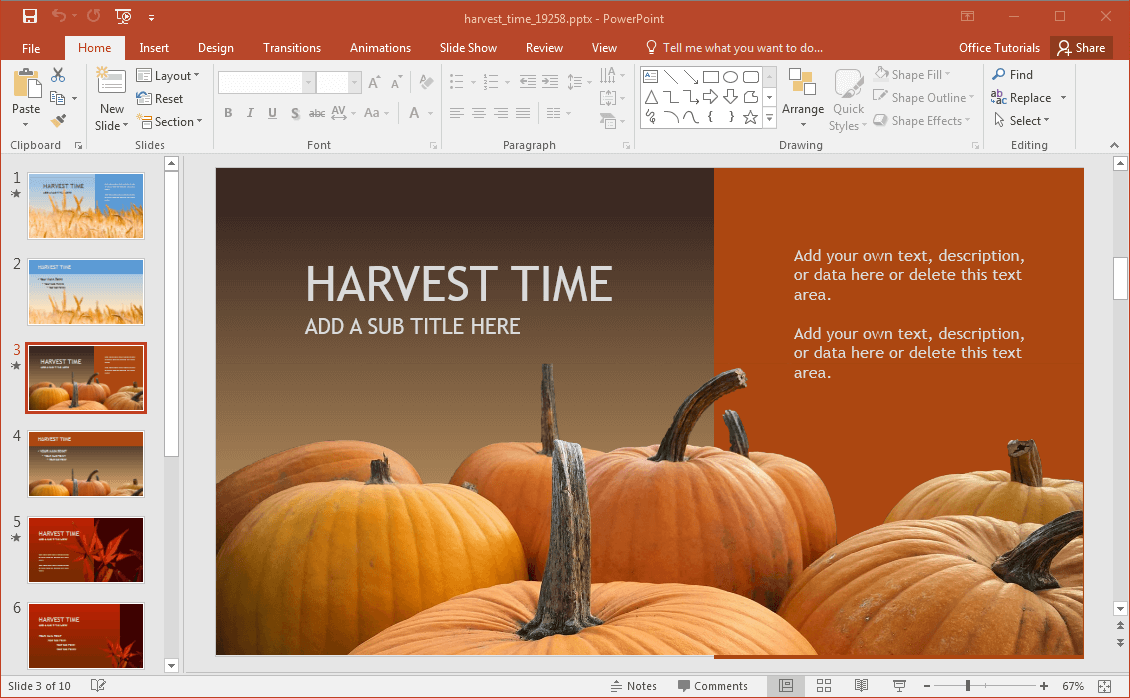
Task: Click the font name input box
Action: 260,82
